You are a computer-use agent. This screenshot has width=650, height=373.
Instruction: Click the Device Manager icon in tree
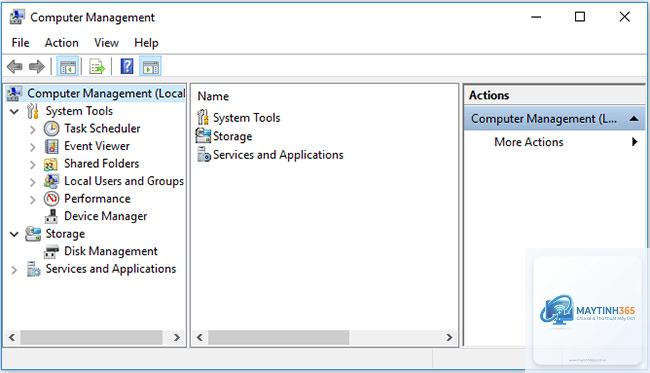point(51,216)
